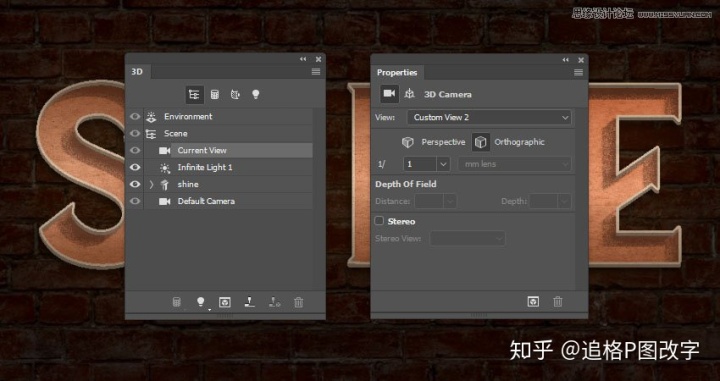This screenshot has width=720, height=381.
Task: Click the scale input field showing 1
Action: click(x=420, y=164)
